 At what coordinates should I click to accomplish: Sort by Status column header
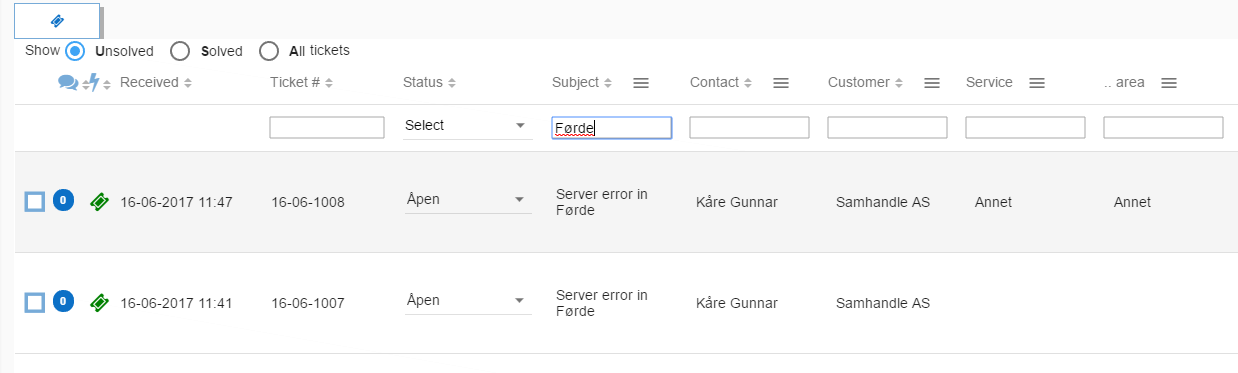pos(429,82)
